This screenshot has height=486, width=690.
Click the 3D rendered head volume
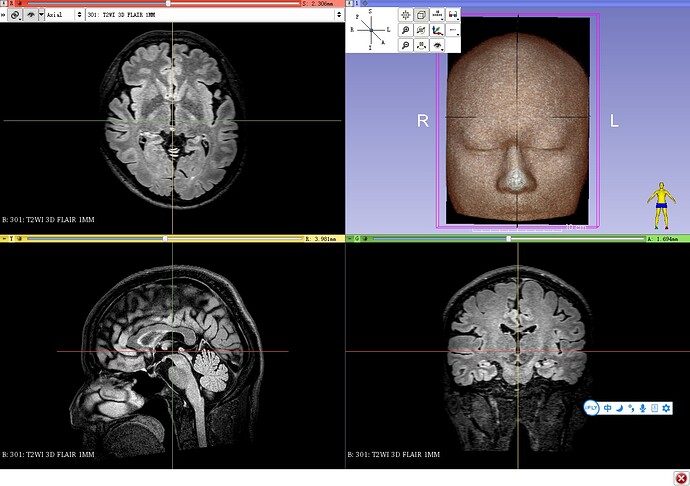pos(518,128)
